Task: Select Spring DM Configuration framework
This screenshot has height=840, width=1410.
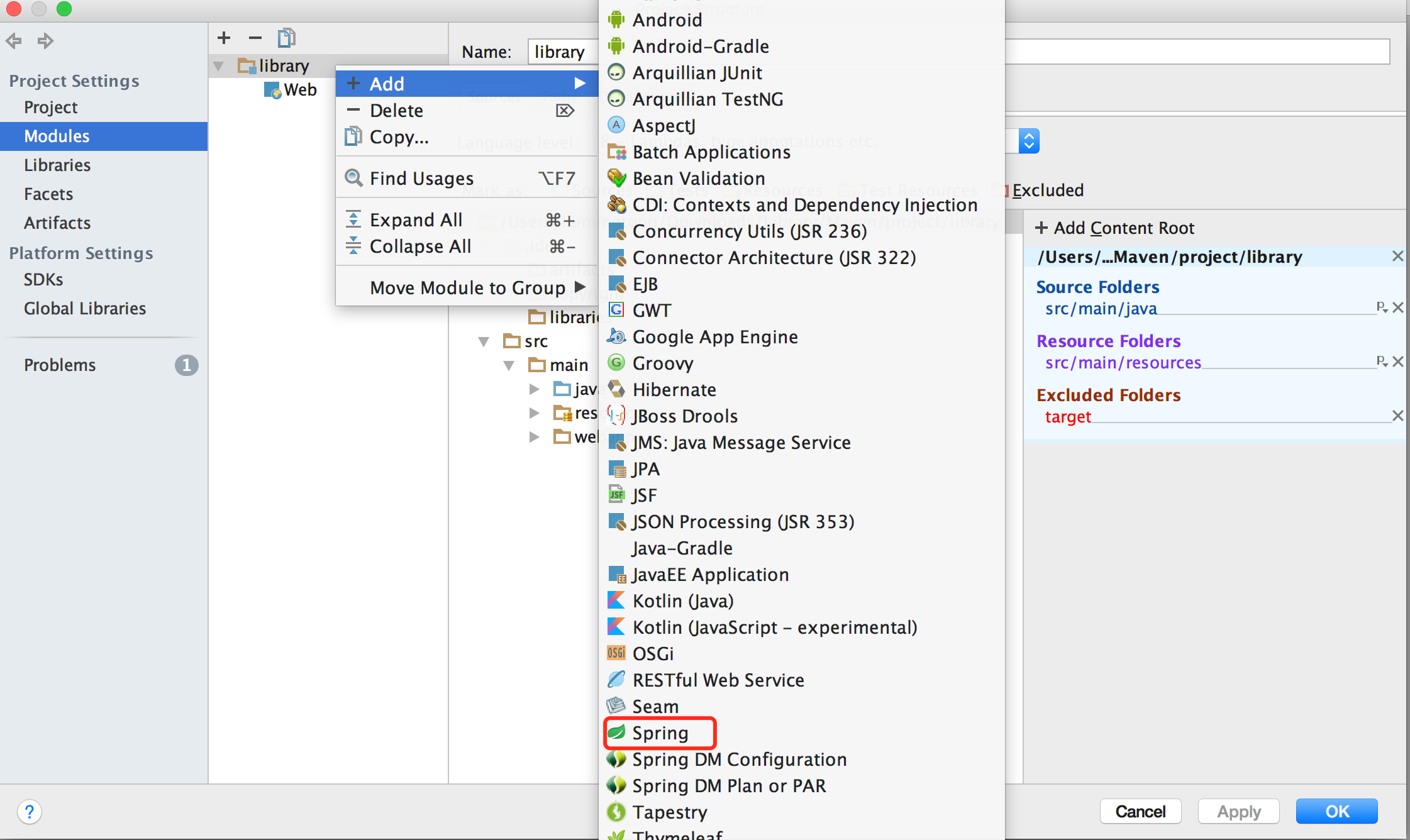Action: pyautogui.click(x=802, y=759)
